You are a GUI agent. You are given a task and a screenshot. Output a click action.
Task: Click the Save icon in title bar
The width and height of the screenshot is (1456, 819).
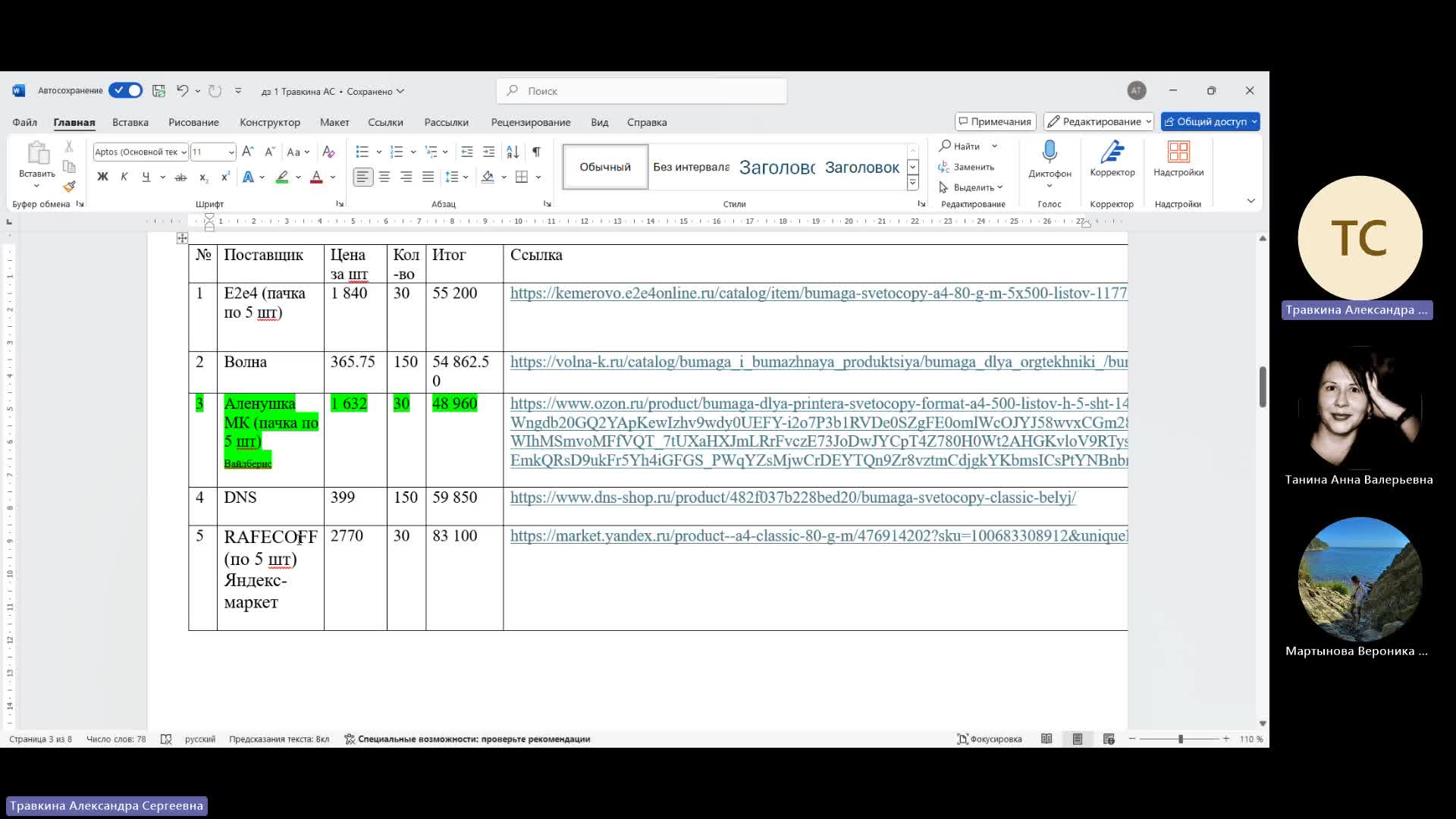click(x=158, y=91)
